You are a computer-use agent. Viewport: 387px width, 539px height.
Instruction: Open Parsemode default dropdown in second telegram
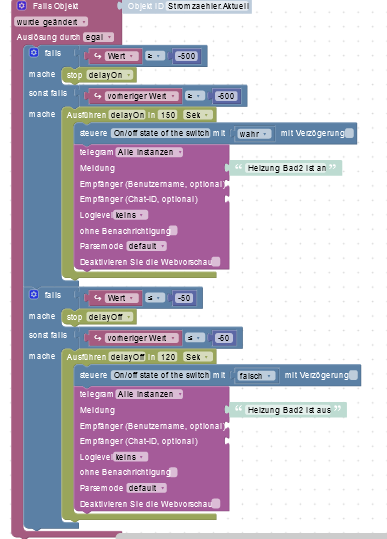(147, 488)
